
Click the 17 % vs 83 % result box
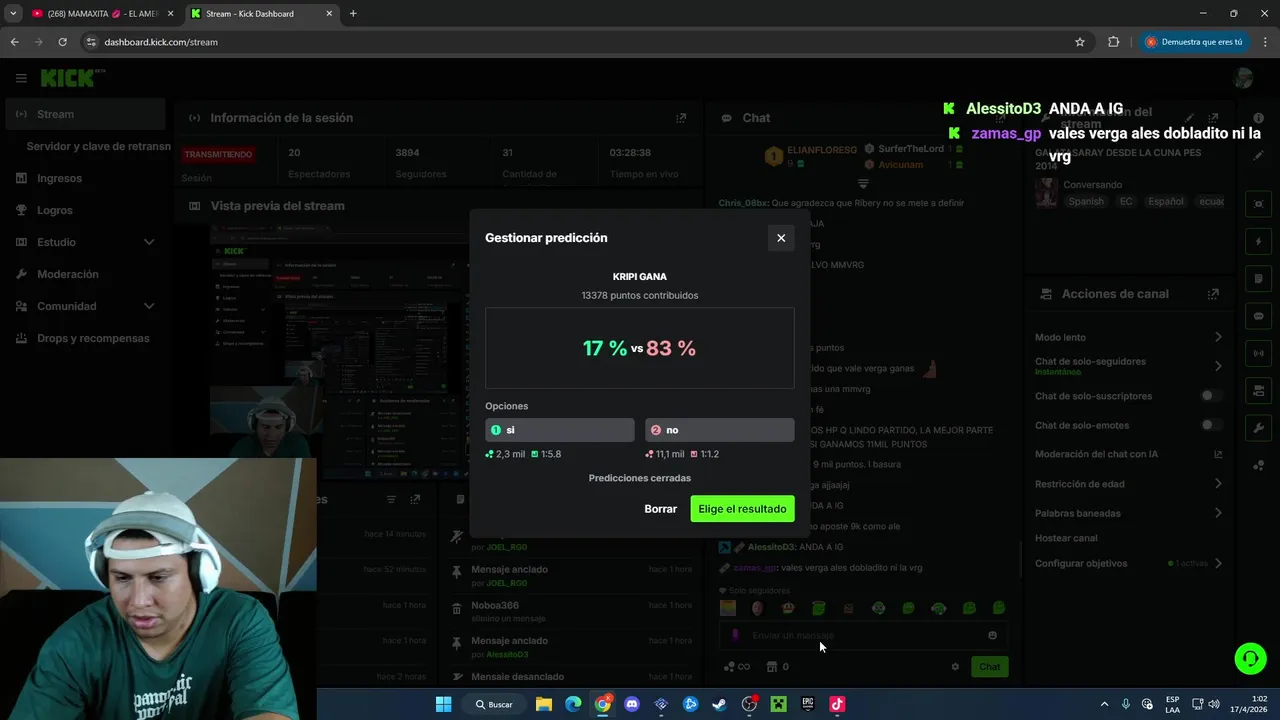[640, 348]
